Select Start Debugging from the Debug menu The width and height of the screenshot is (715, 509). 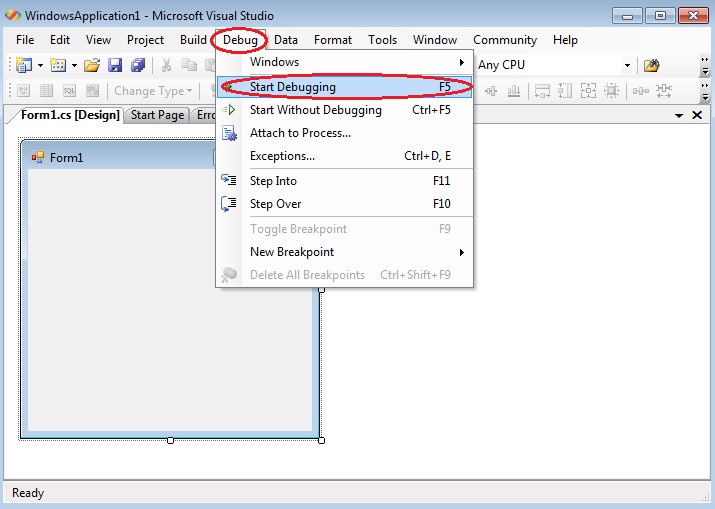345,87
